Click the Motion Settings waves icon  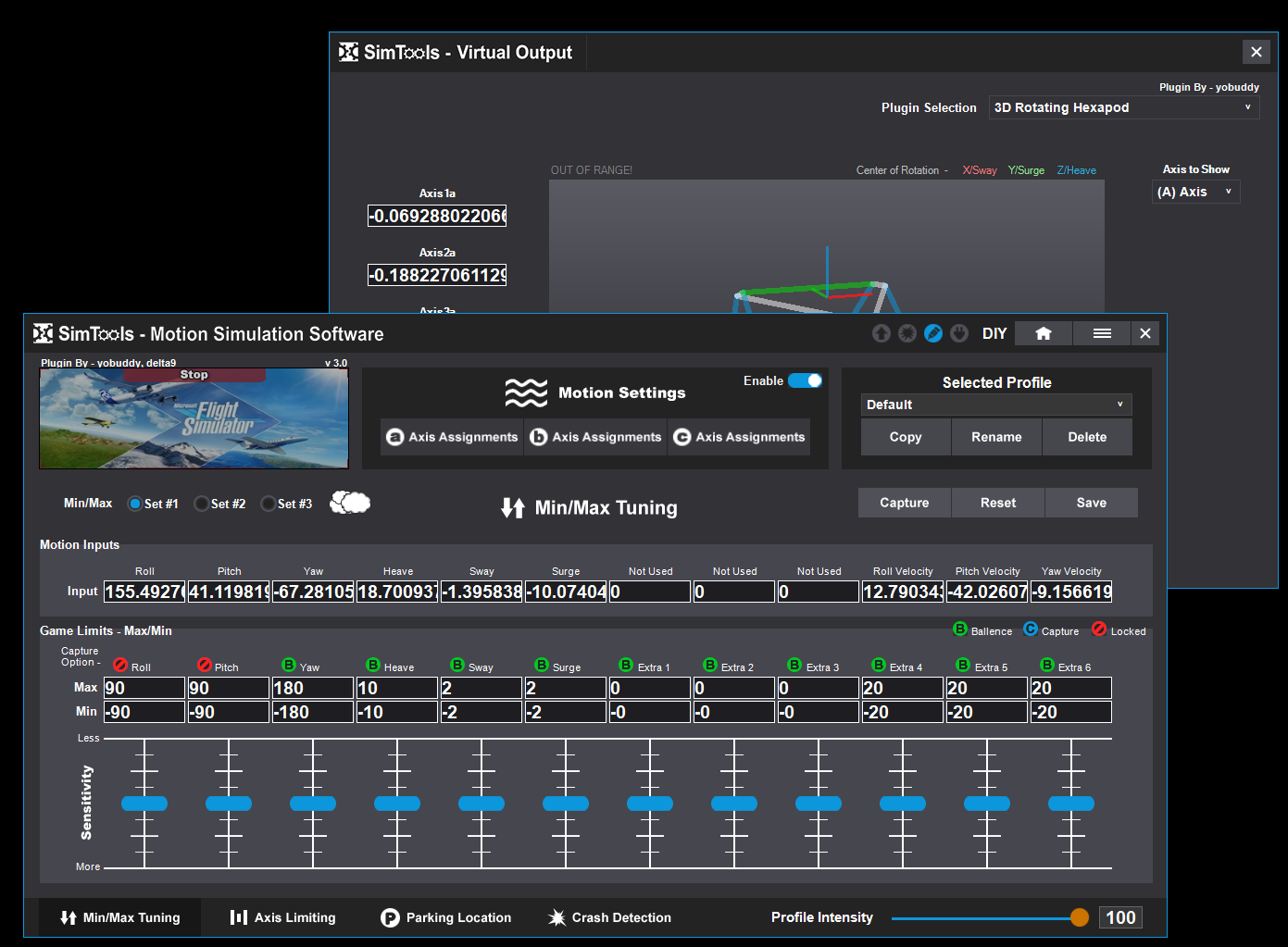[x=526, y=393]
